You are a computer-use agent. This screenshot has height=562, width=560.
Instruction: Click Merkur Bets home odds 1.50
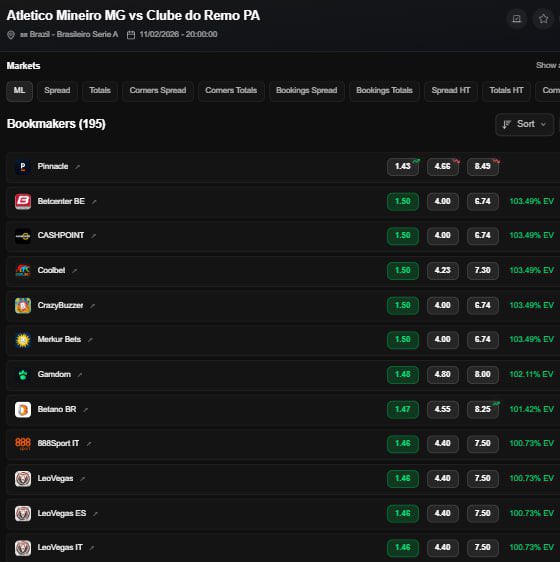[403, 340]
